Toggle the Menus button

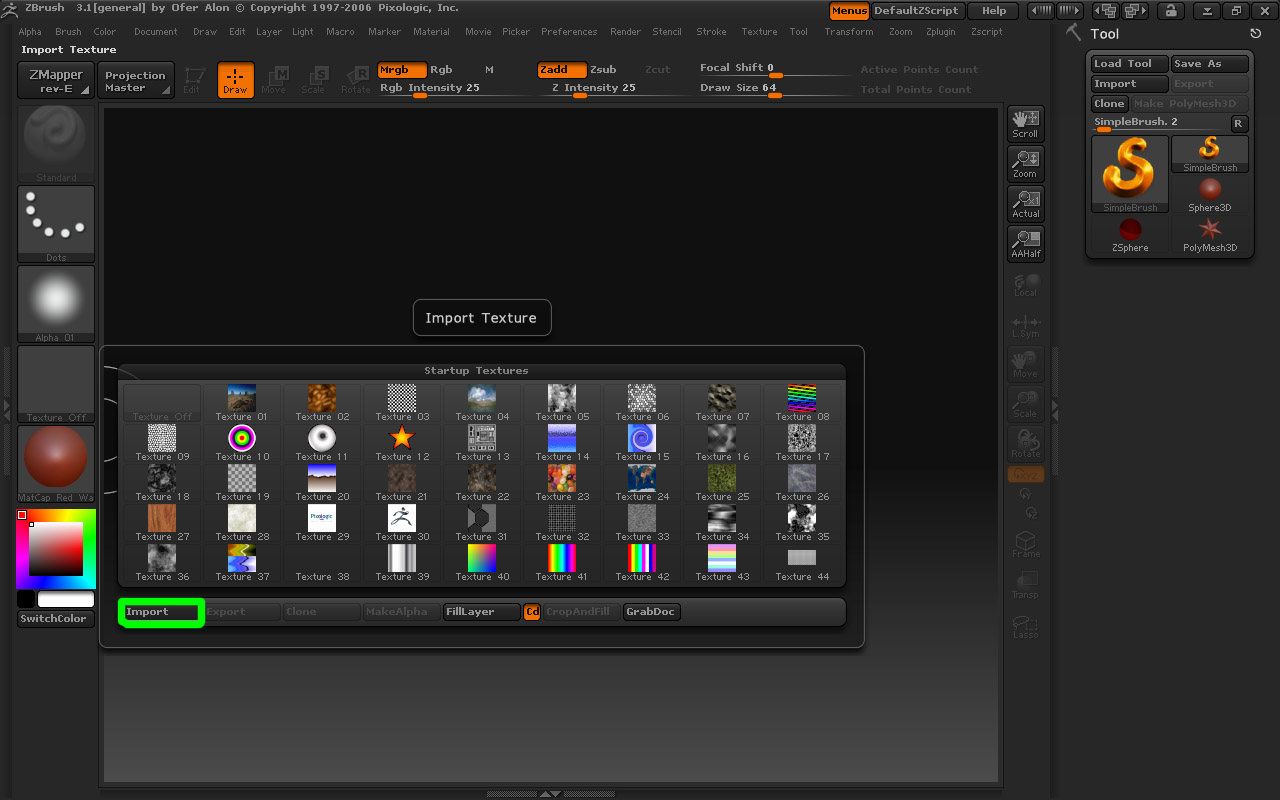point(849,11)
